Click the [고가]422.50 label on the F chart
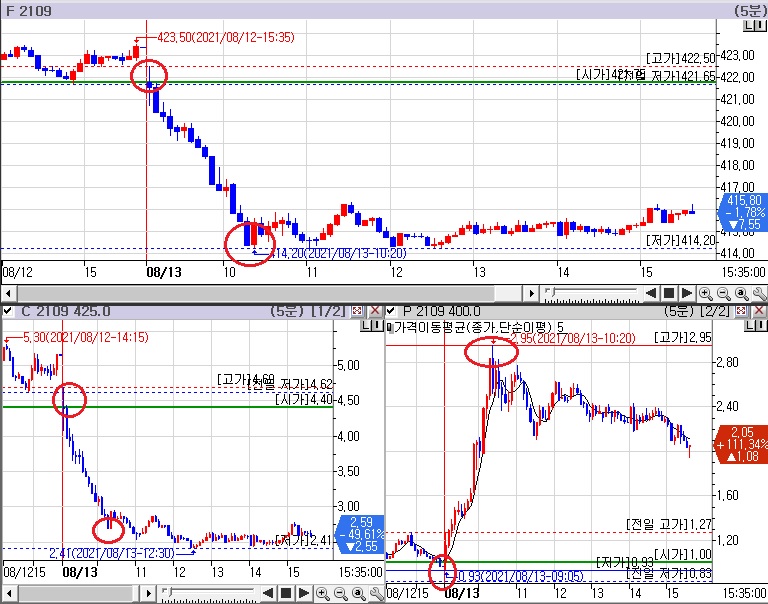 681,58
